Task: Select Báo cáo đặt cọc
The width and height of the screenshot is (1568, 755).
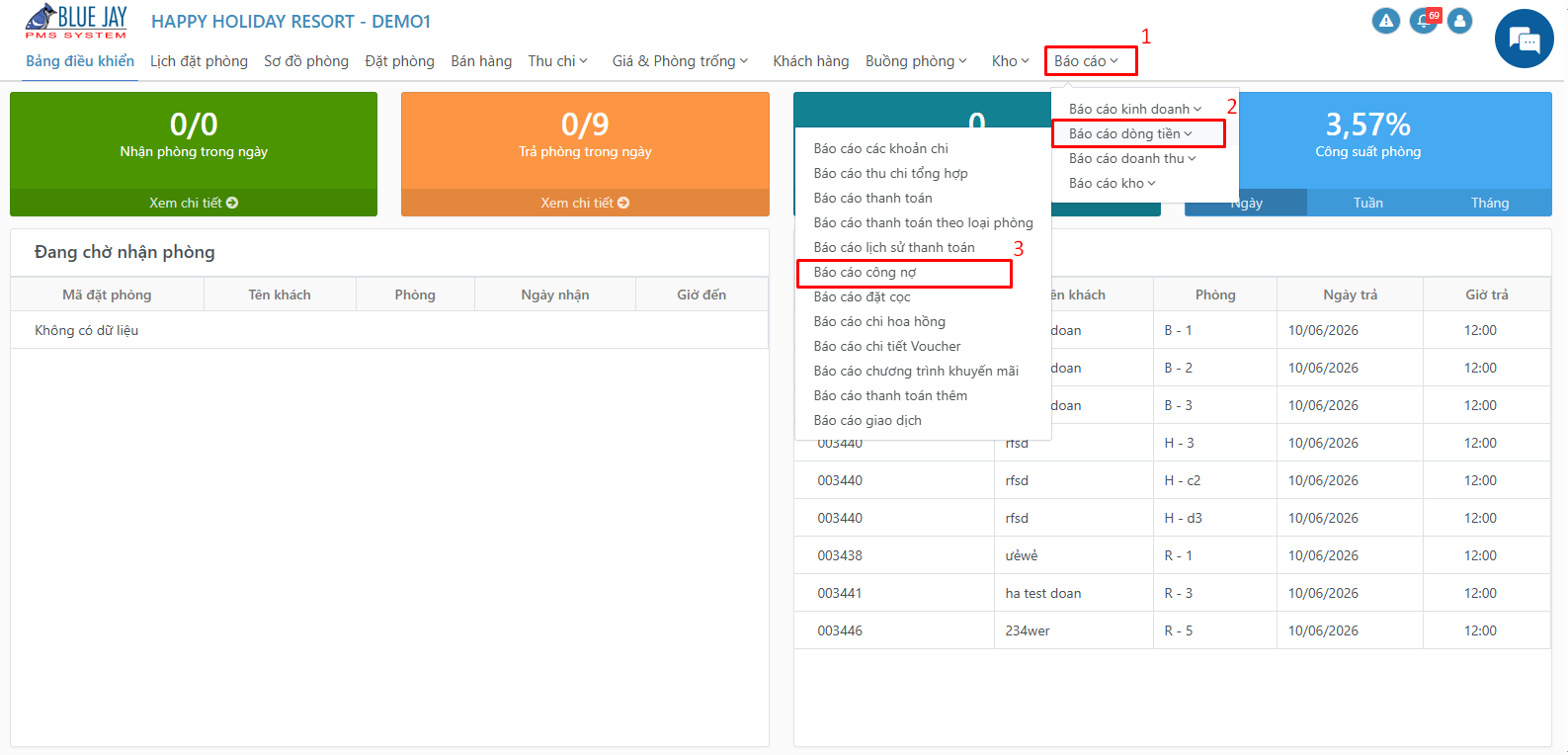Action: click(863, 296)
